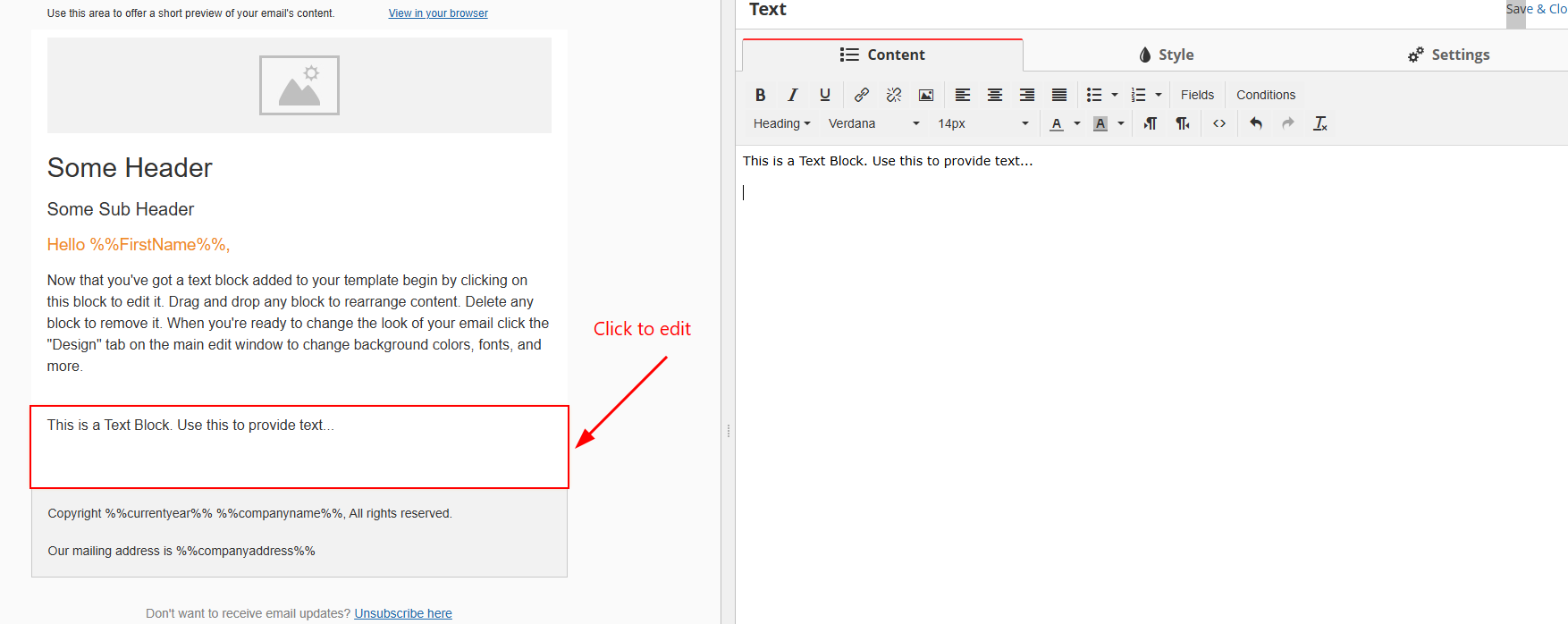This screenshot has width=1568, height=624.
Task: Align text right
Action: [1027, 95]
